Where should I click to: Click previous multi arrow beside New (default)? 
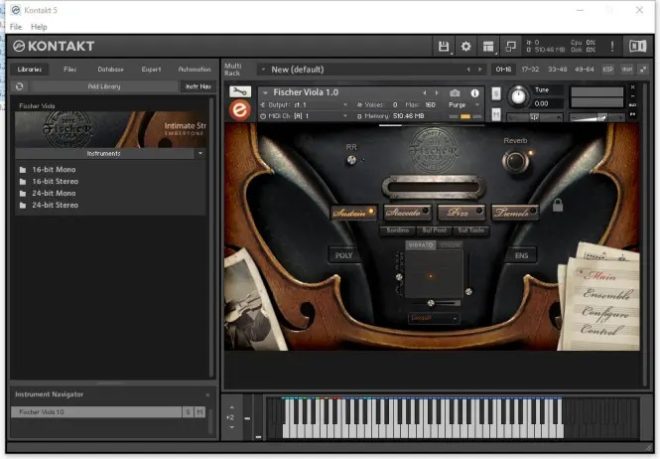(x=468, y=69)
